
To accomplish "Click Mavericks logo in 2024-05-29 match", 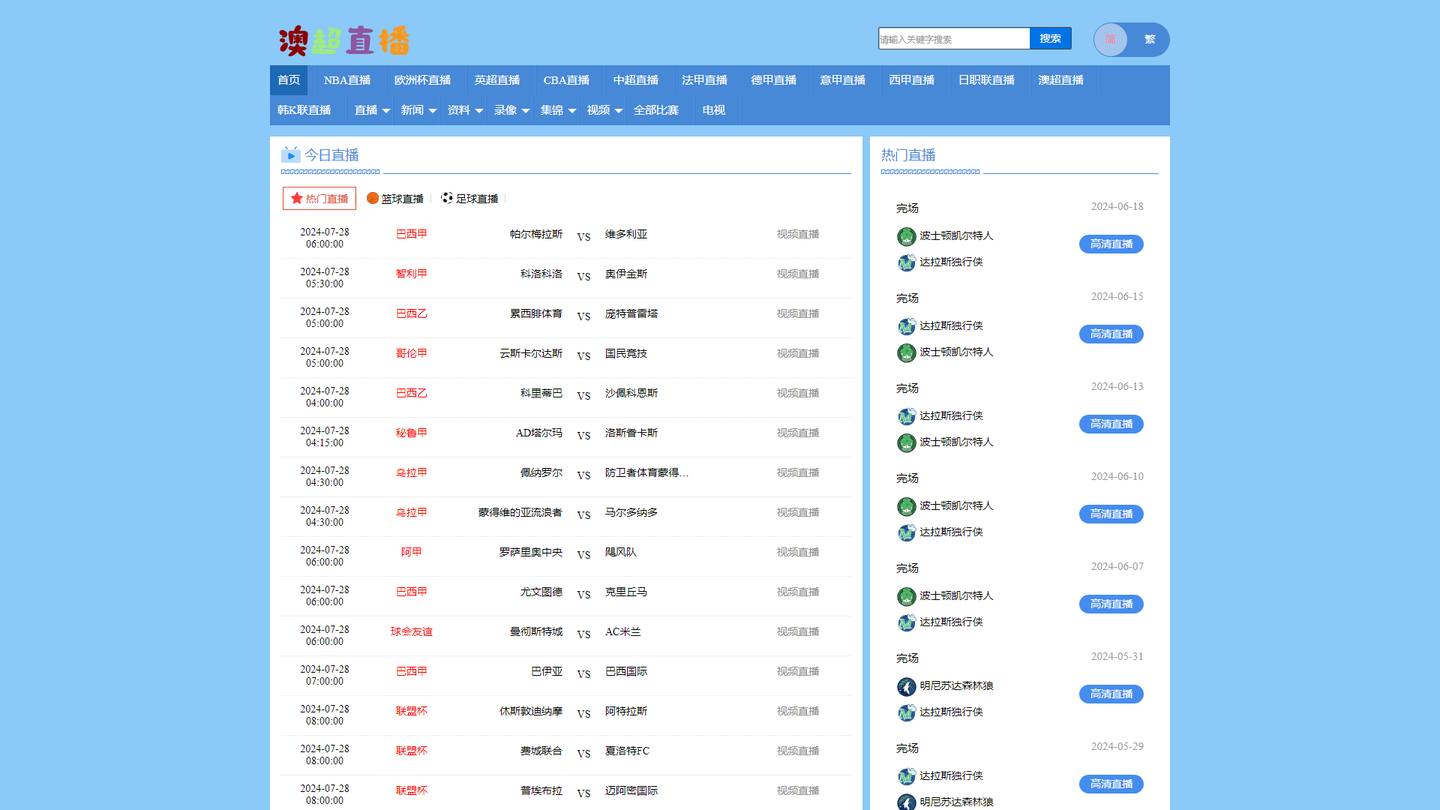I will click(x=906, y=777).
